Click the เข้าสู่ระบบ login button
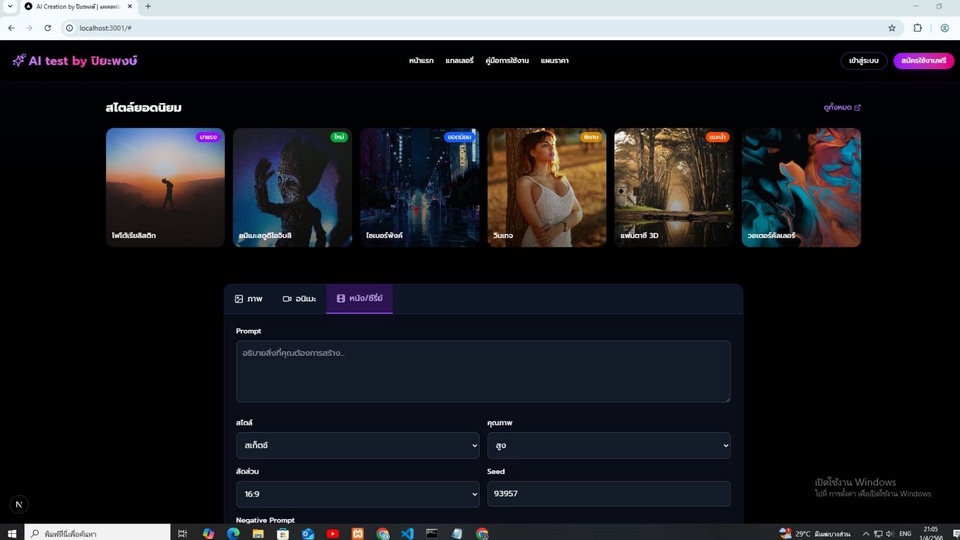Screen dimensions: 960x540 coord(863,61)
